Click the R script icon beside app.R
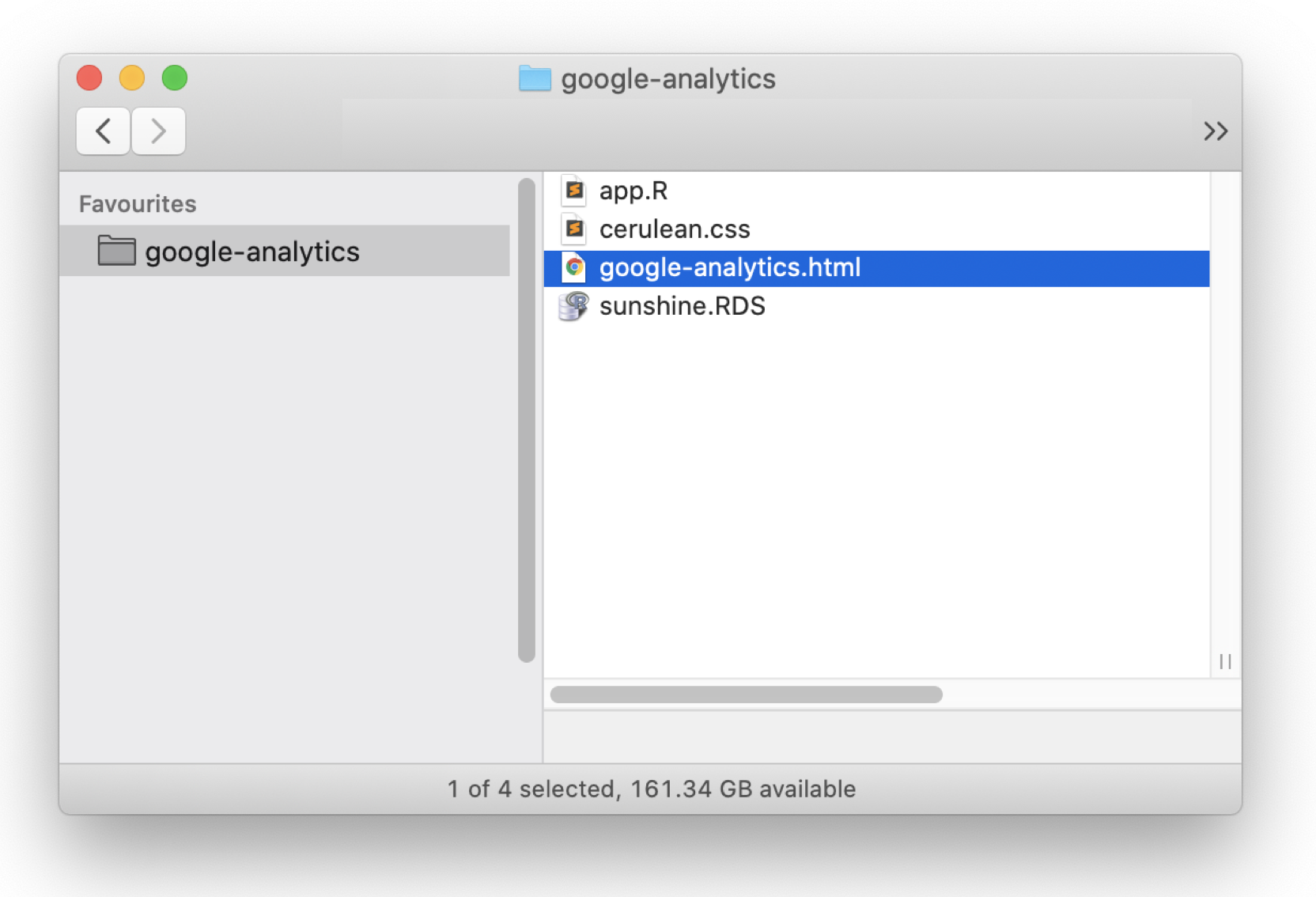1316x897 pixels. (x=574, y=191)
